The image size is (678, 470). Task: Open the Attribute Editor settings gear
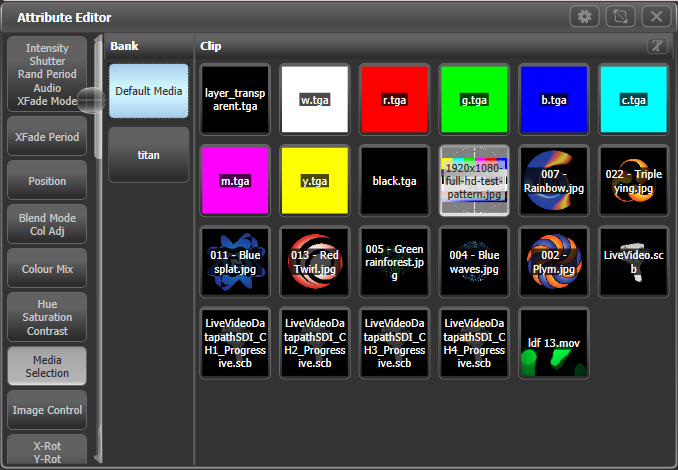[585, 17]
